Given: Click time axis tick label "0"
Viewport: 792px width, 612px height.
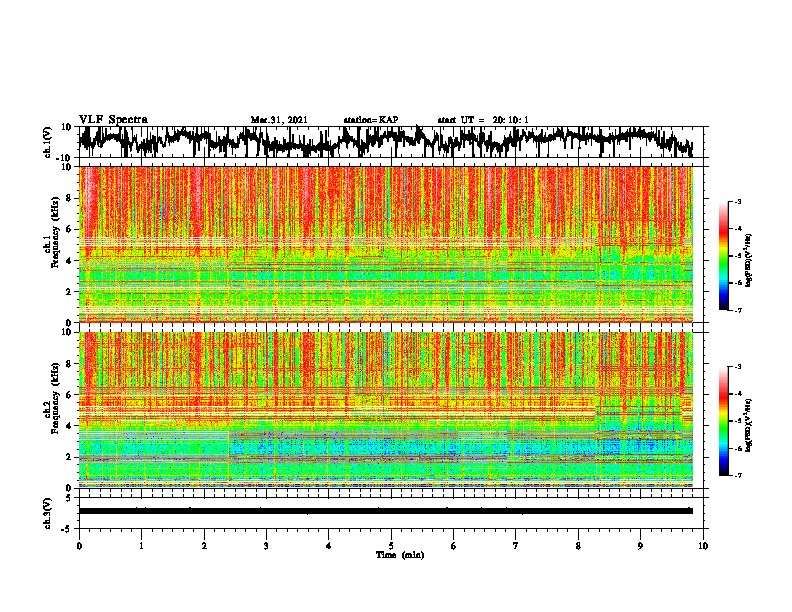Looking at the screenshot, I should coord(79,546).
